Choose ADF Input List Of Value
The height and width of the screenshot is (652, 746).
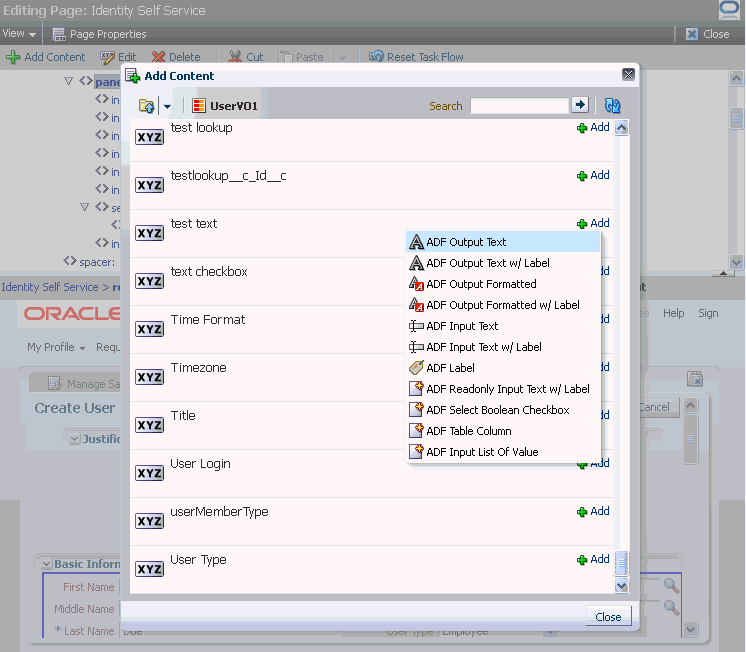click(x=503, y=452)
